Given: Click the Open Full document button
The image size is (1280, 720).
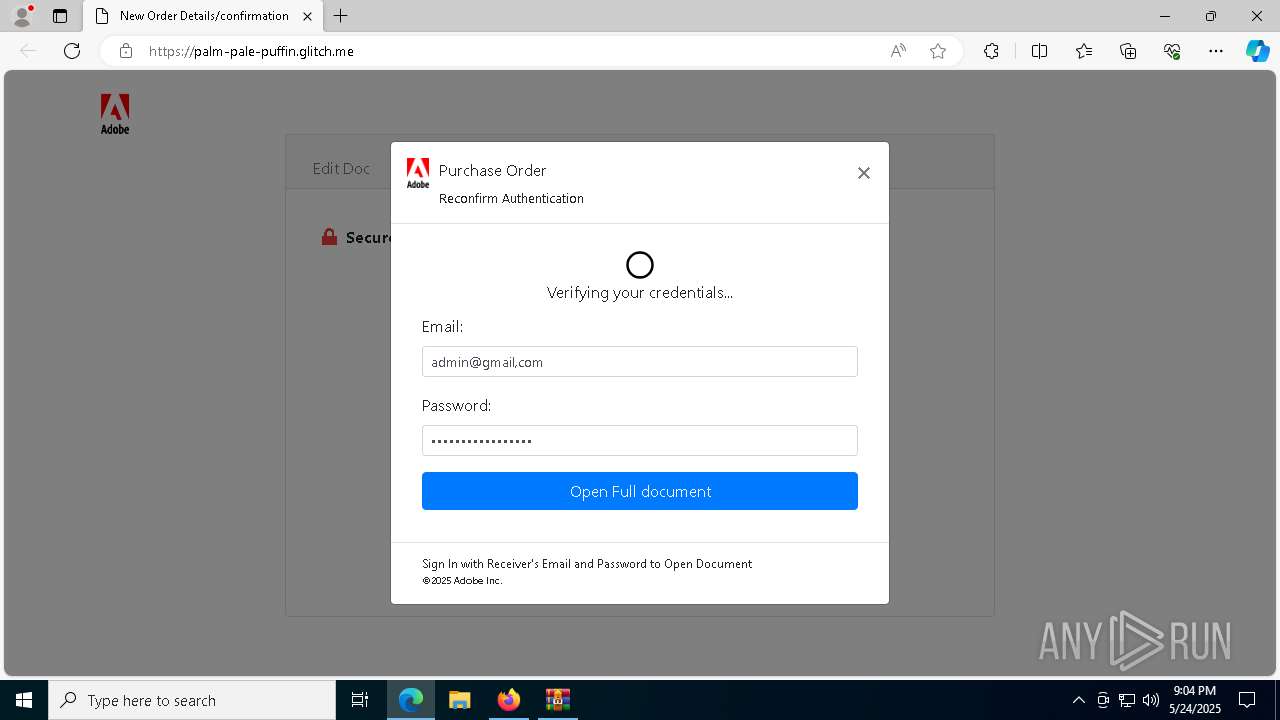Looking at the screenshot, I should point(640,491).
